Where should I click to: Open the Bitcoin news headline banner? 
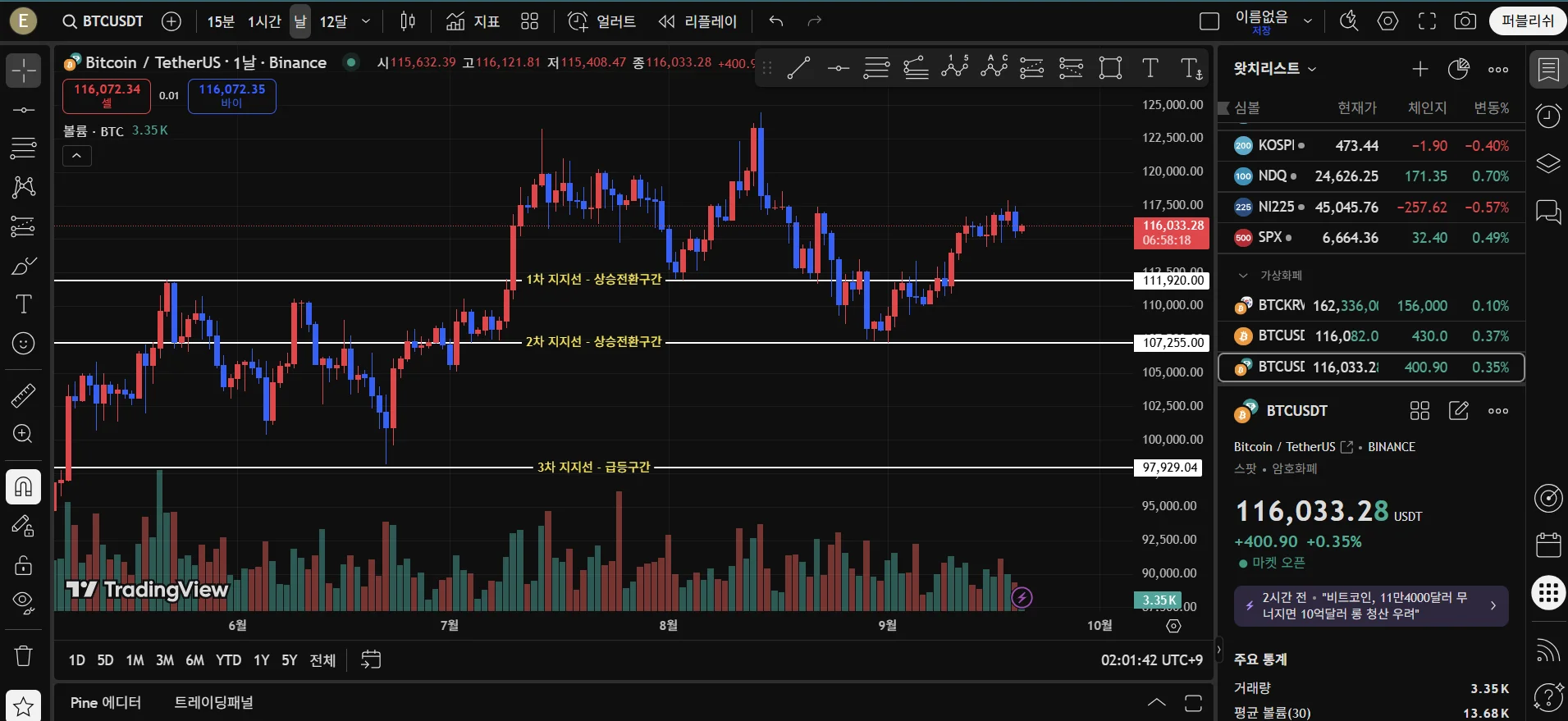click(1371, 606)
